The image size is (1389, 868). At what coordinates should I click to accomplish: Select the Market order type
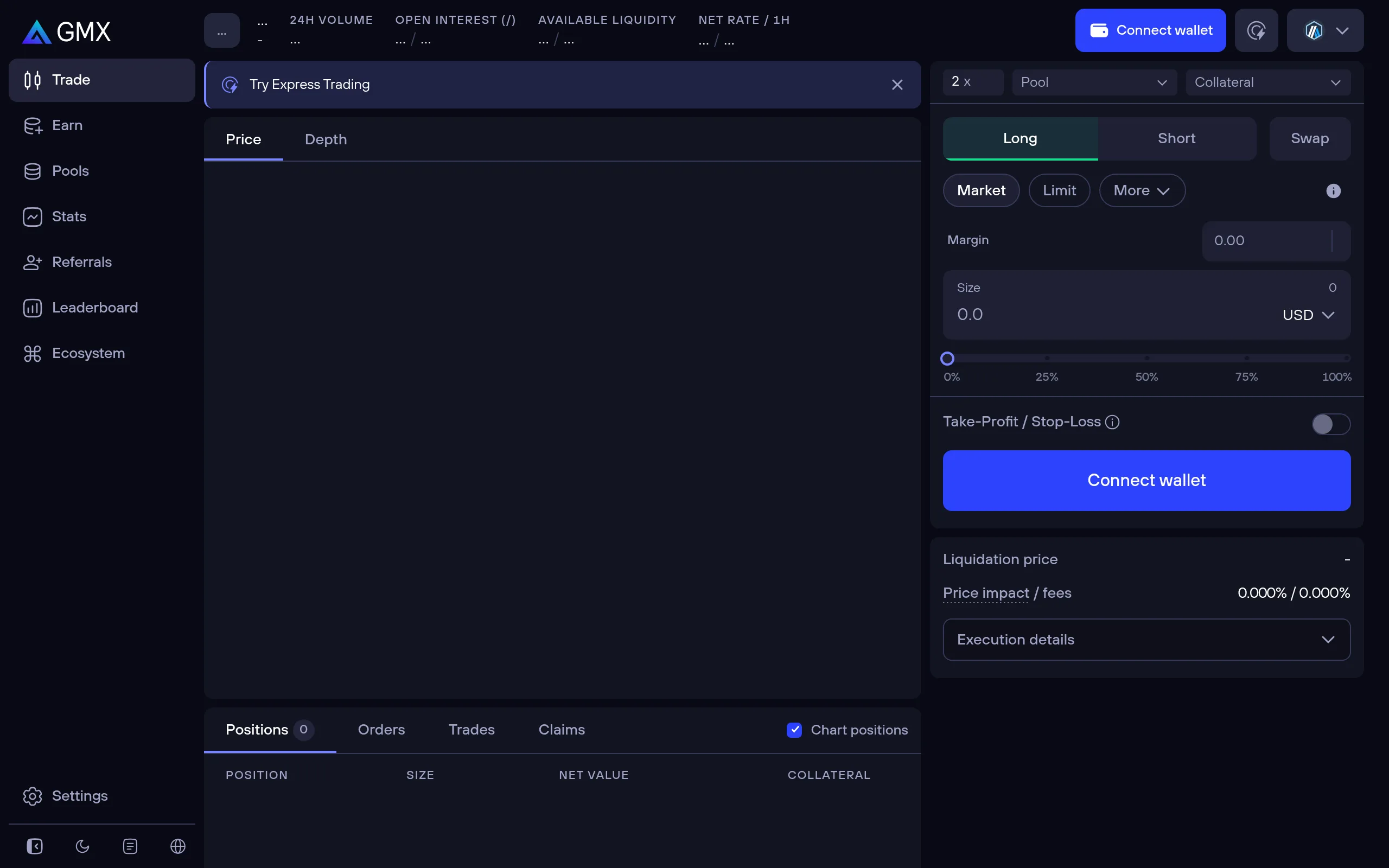[x=981, y=190]
